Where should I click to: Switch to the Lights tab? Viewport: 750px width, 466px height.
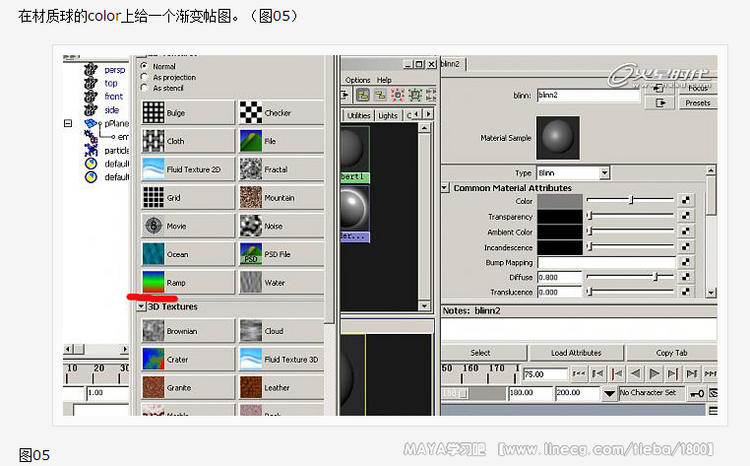pos(388,115)
